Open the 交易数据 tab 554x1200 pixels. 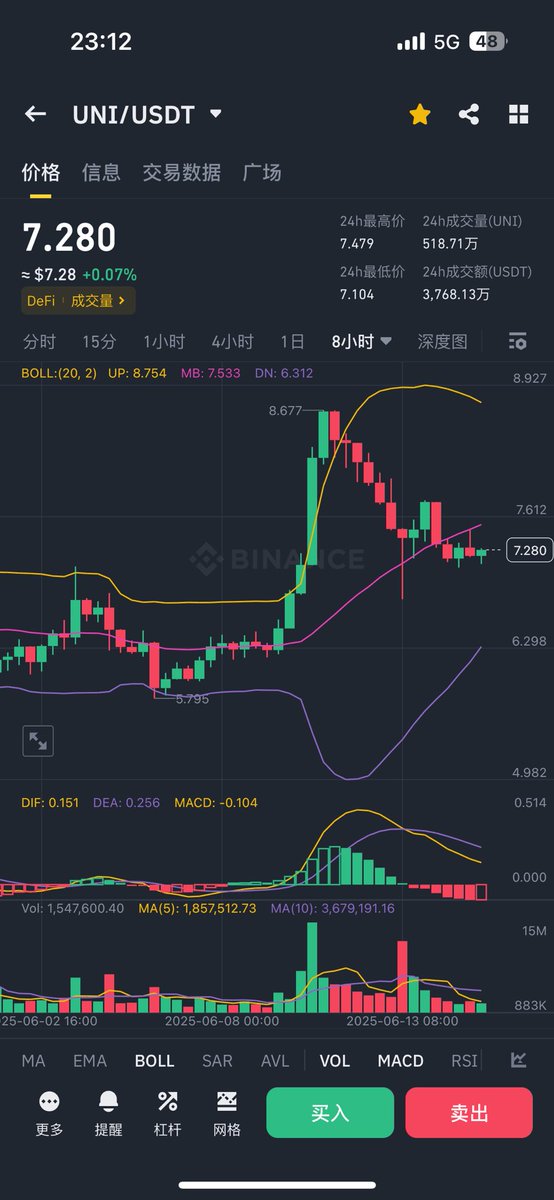(181, 173)
